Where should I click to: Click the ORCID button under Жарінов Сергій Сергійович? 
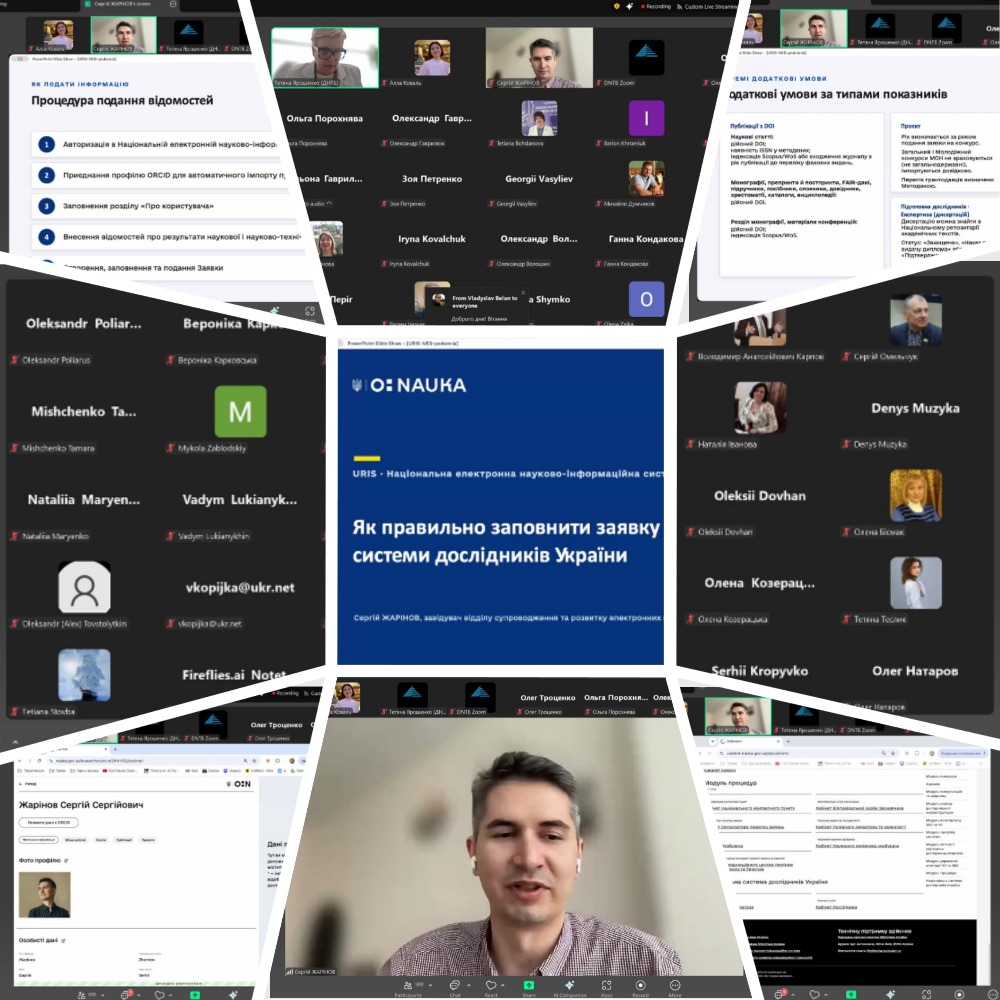(x=48, y=823)
